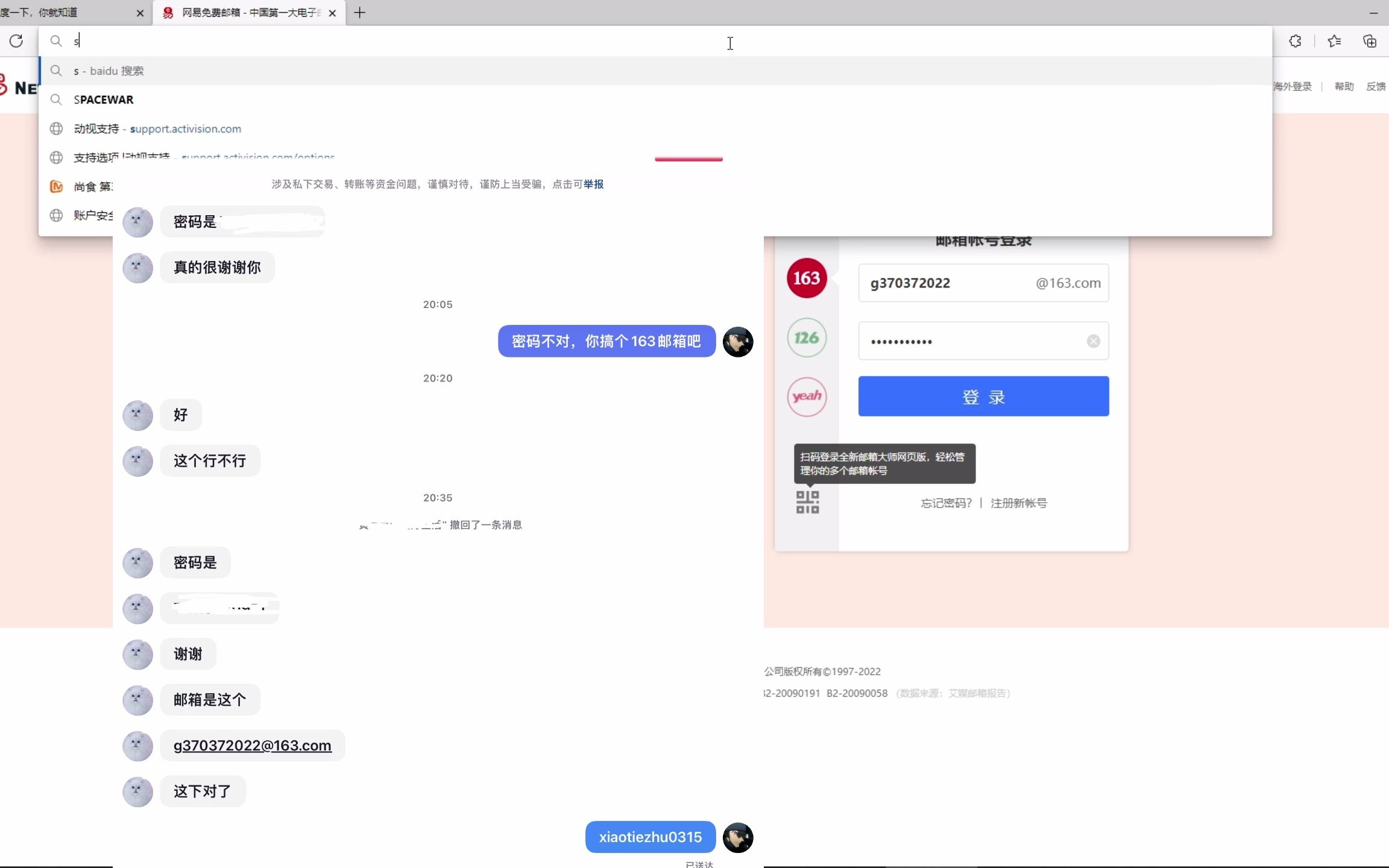Open the browser extensions icon
Image resolution: width=1389 pixels, height=868 pixels.
(x=1295, y=41)
